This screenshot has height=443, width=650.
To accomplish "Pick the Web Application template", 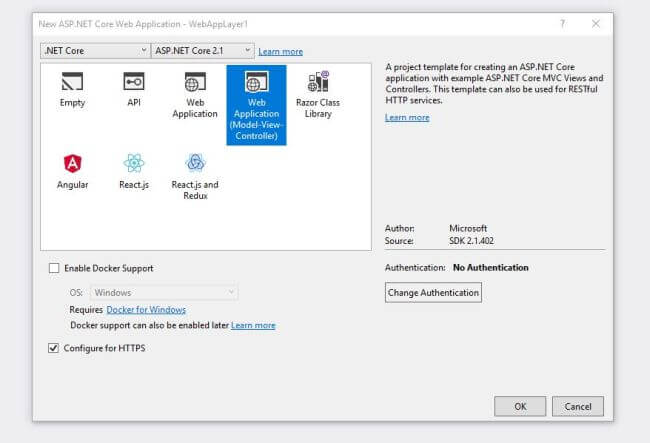I will pos(195,96).
